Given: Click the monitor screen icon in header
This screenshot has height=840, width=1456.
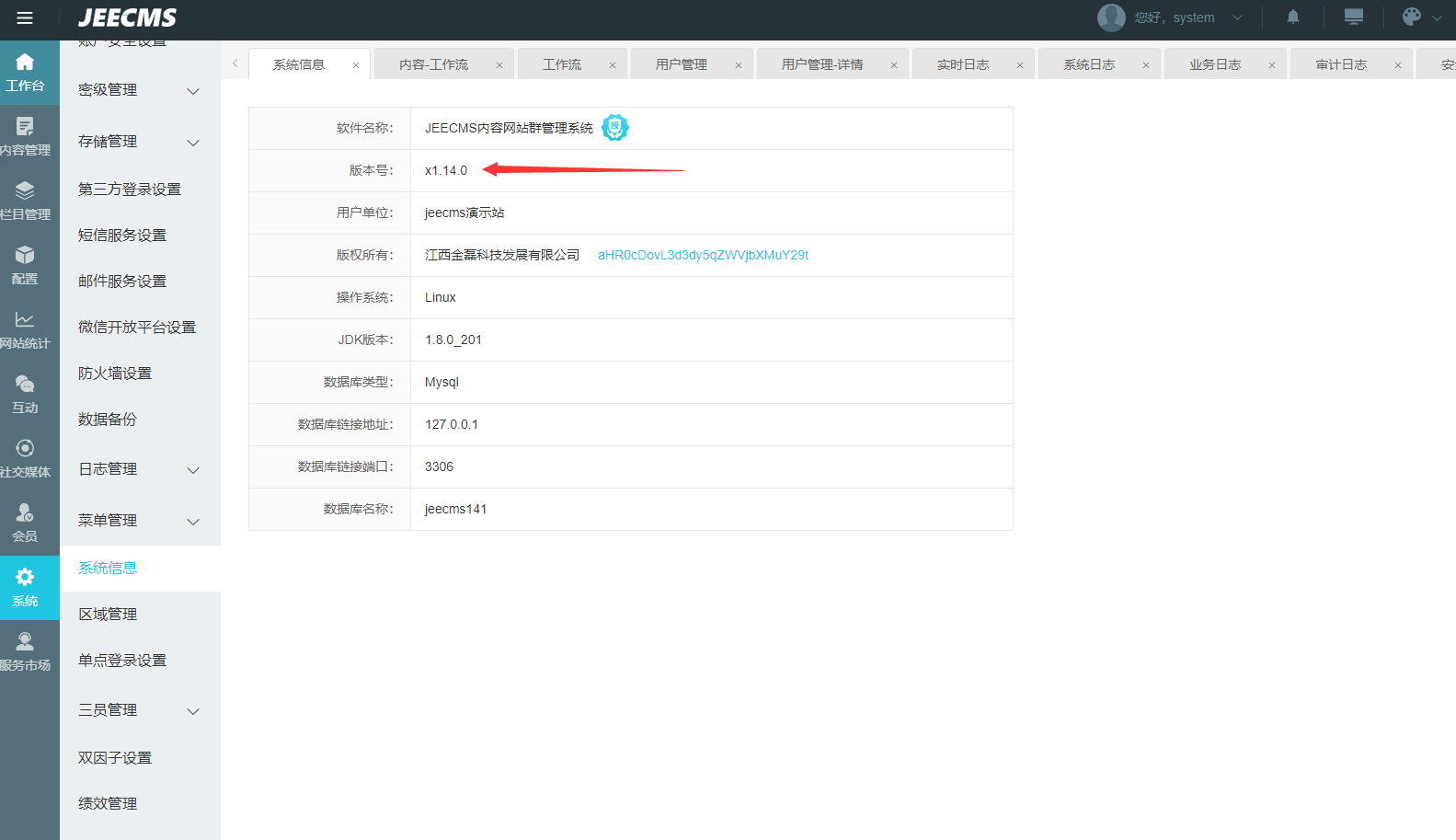Looking at the screenshot, I should (x=1353, y=17).
